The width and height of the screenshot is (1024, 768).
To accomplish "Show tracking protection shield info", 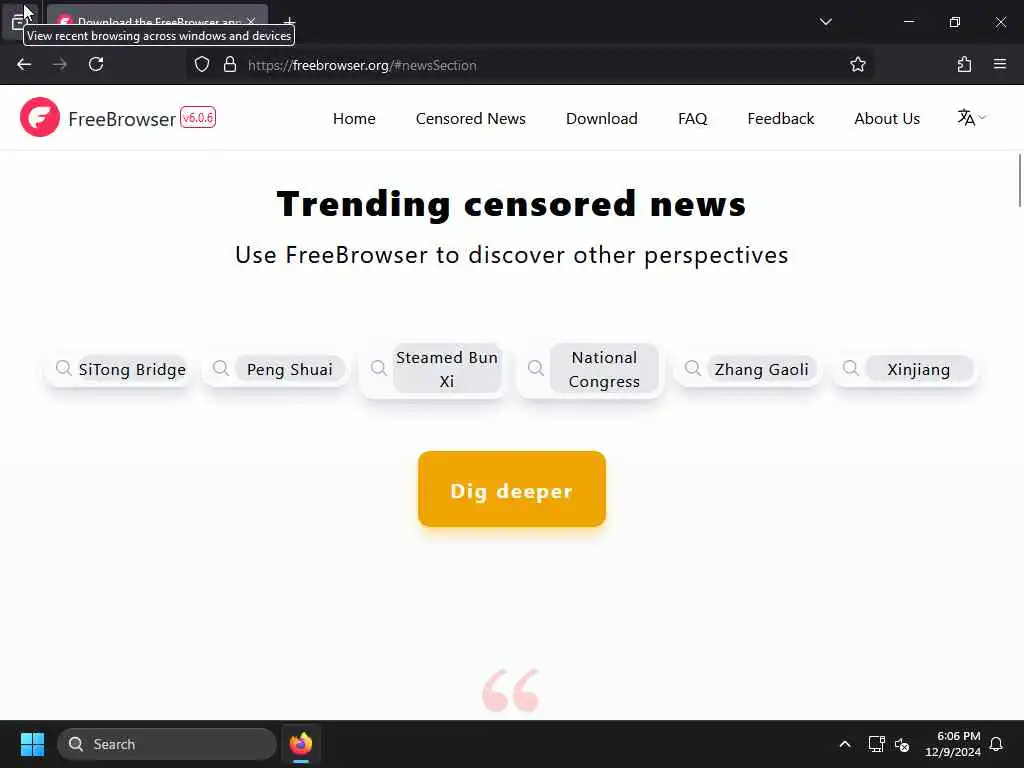I will click(202, 65).
